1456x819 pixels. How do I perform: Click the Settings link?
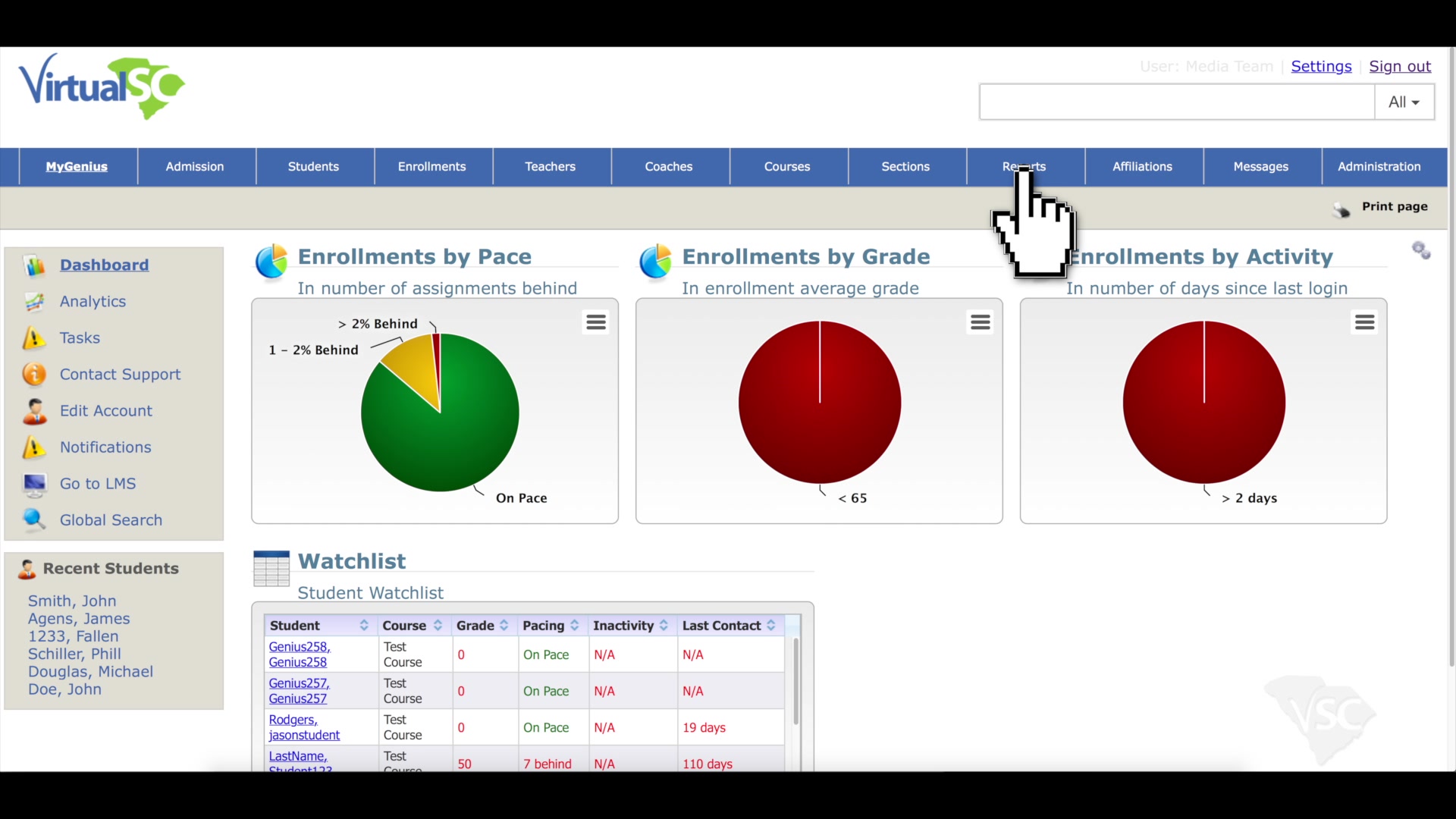click(x=1321, y=67)
